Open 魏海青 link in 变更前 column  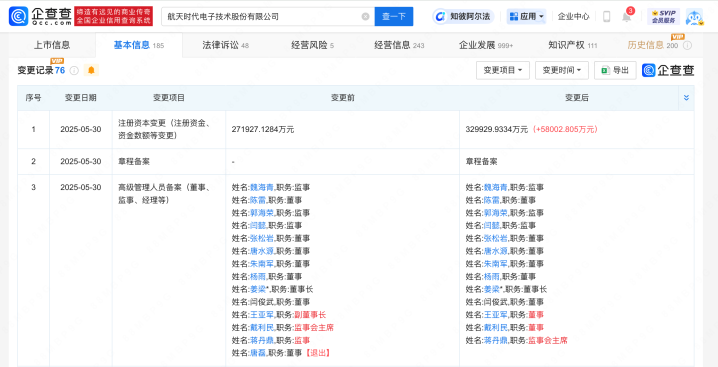click(261, 187)
